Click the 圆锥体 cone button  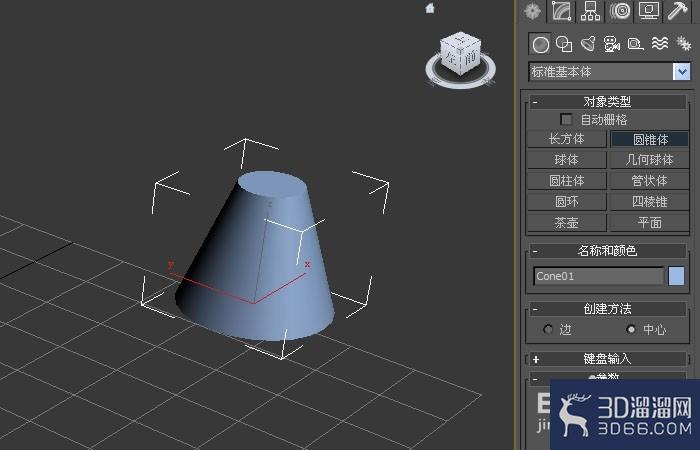650,139
